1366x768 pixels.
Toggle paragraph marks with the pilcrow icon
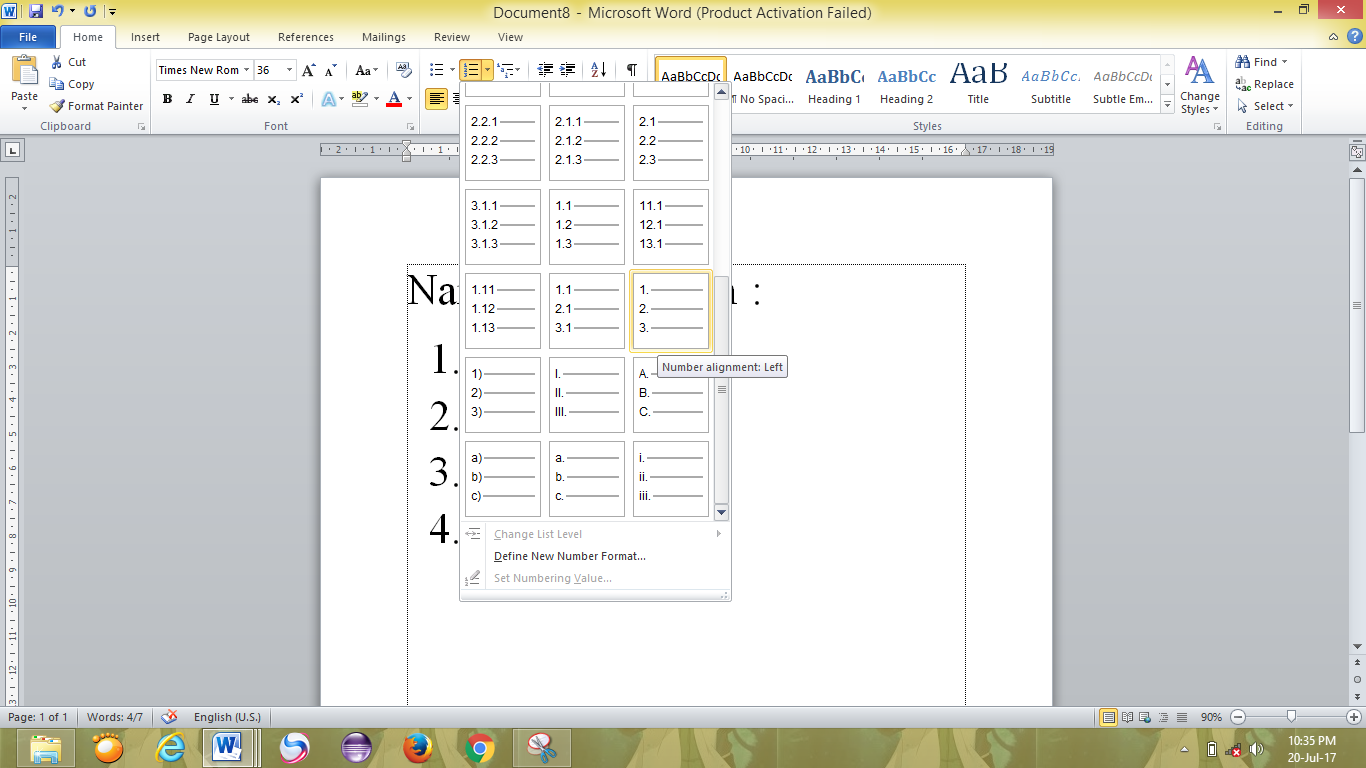[x=631, y=71]
